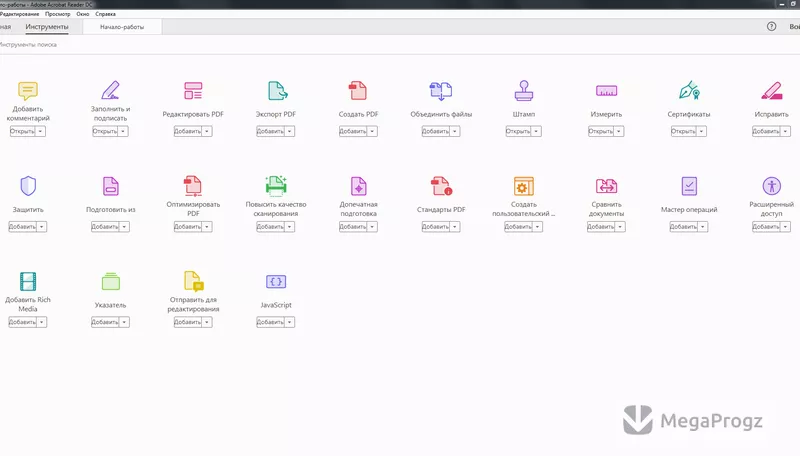Open the Certificates pen icon

click(x=689, y=90)
